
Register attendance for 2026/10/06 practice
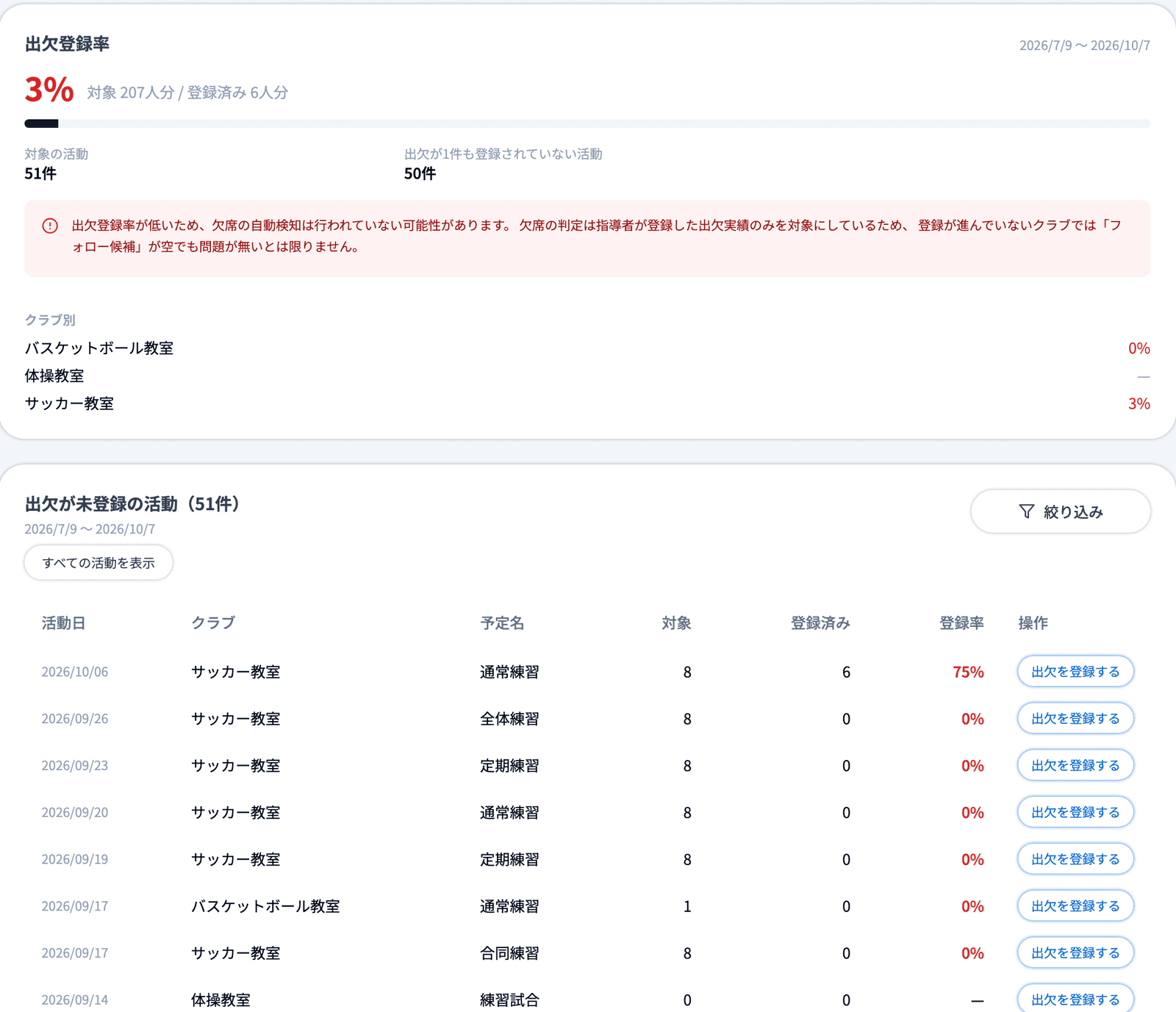(1075, 671)
